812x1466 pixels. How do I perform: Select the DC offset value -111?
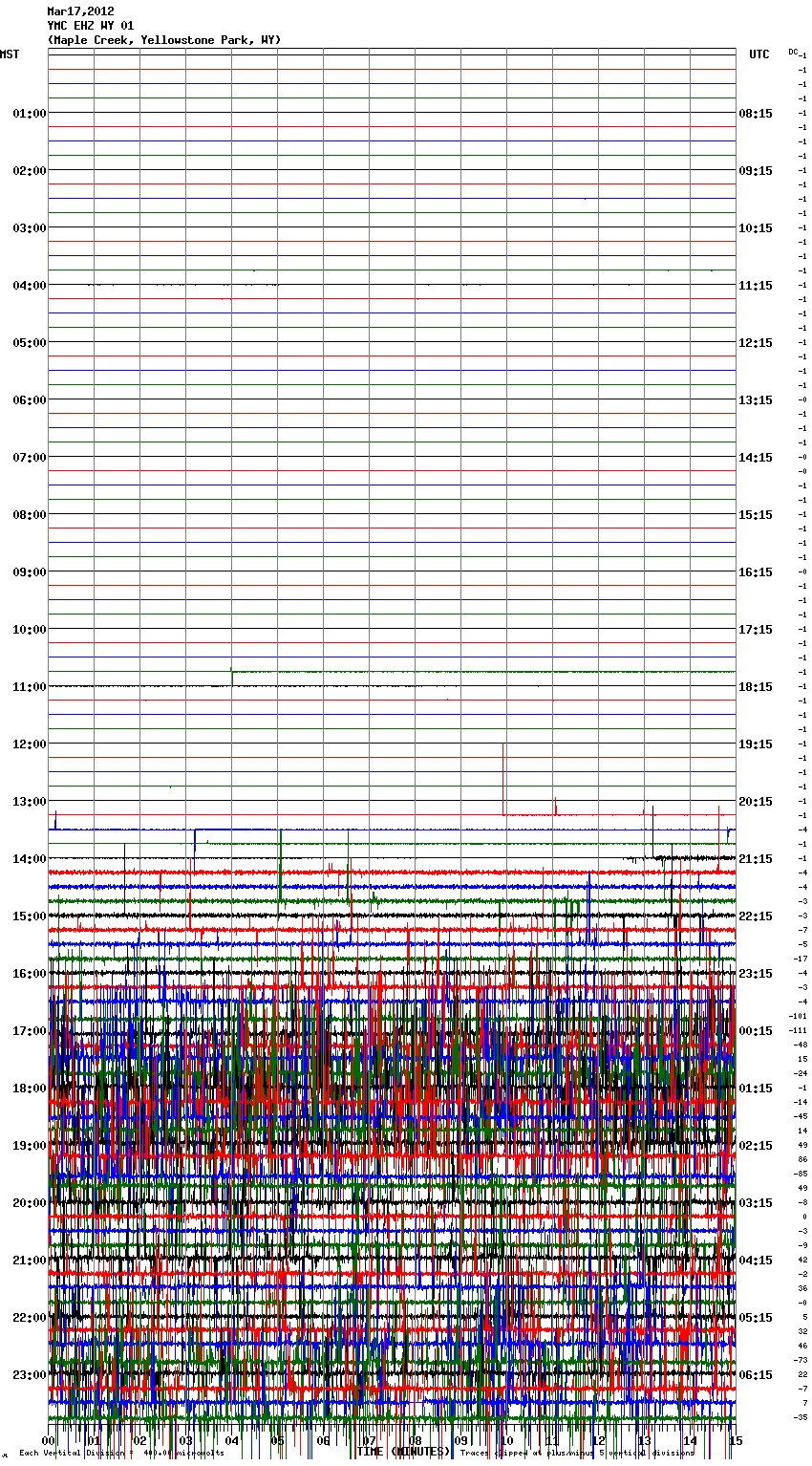point(798,1030)
